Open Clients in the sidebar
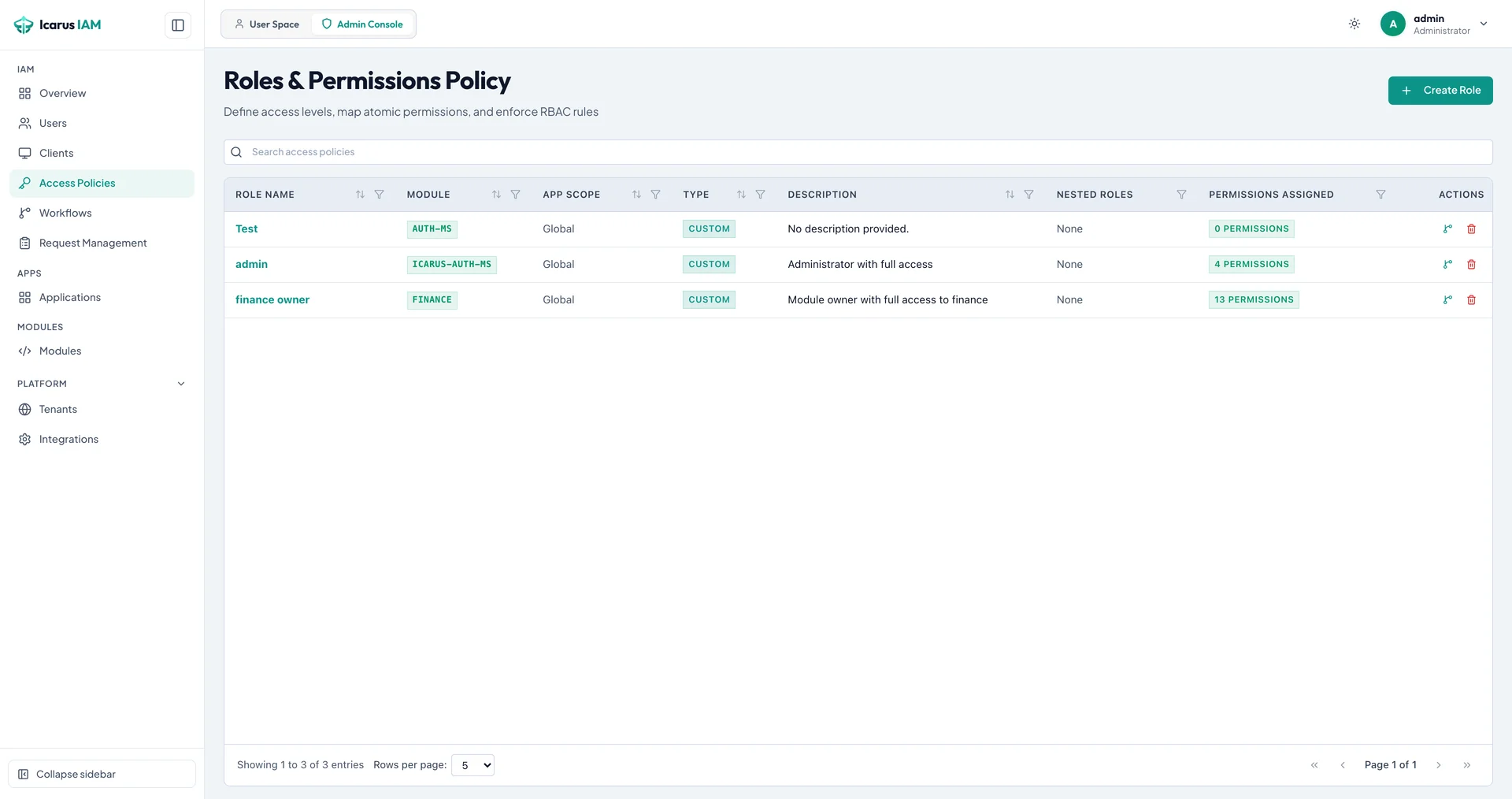Image resolution: width=1512 pixels, height=799 pixels. click(102, 153)
